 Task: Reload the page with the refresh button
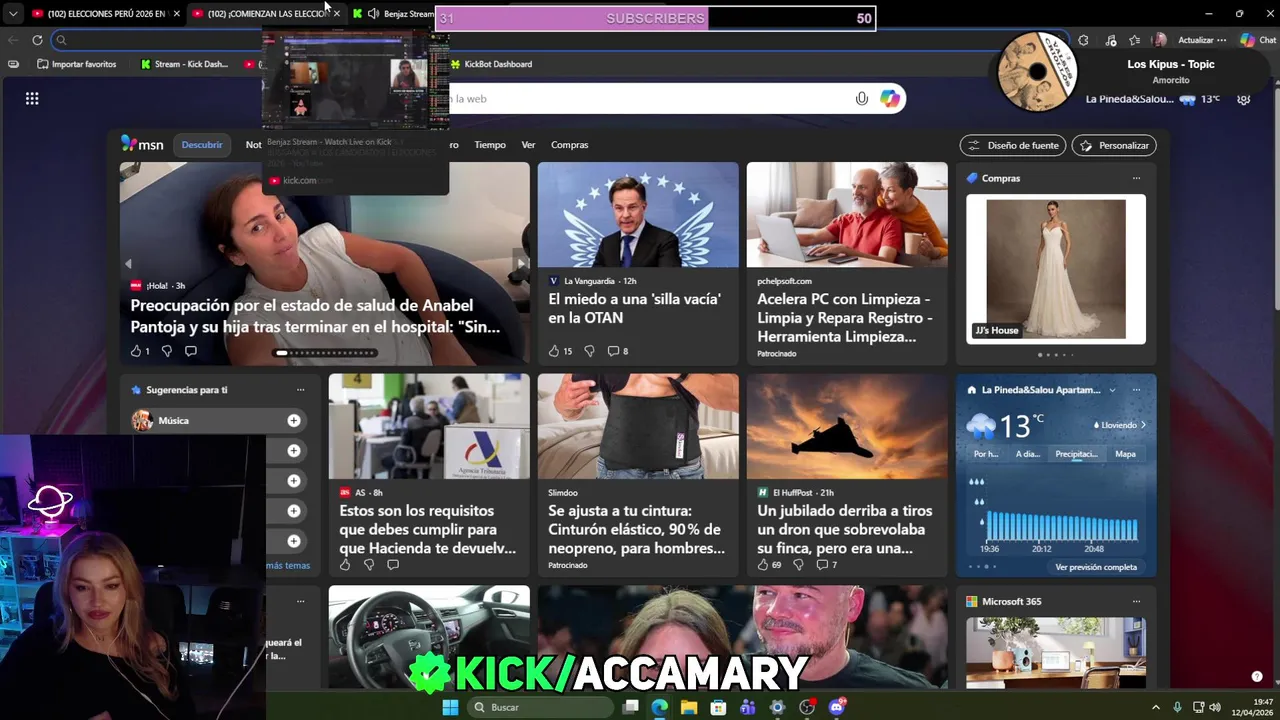point(37,40)
